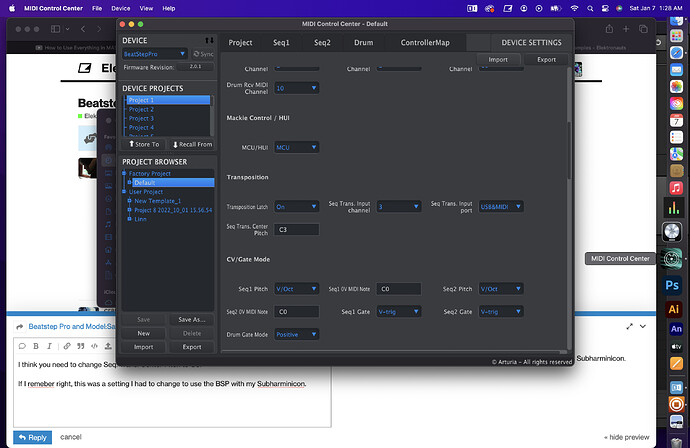The height and width of the screenshot is (448, 690).
Task: Switch to the Project tab
Action: pos(240,43)
